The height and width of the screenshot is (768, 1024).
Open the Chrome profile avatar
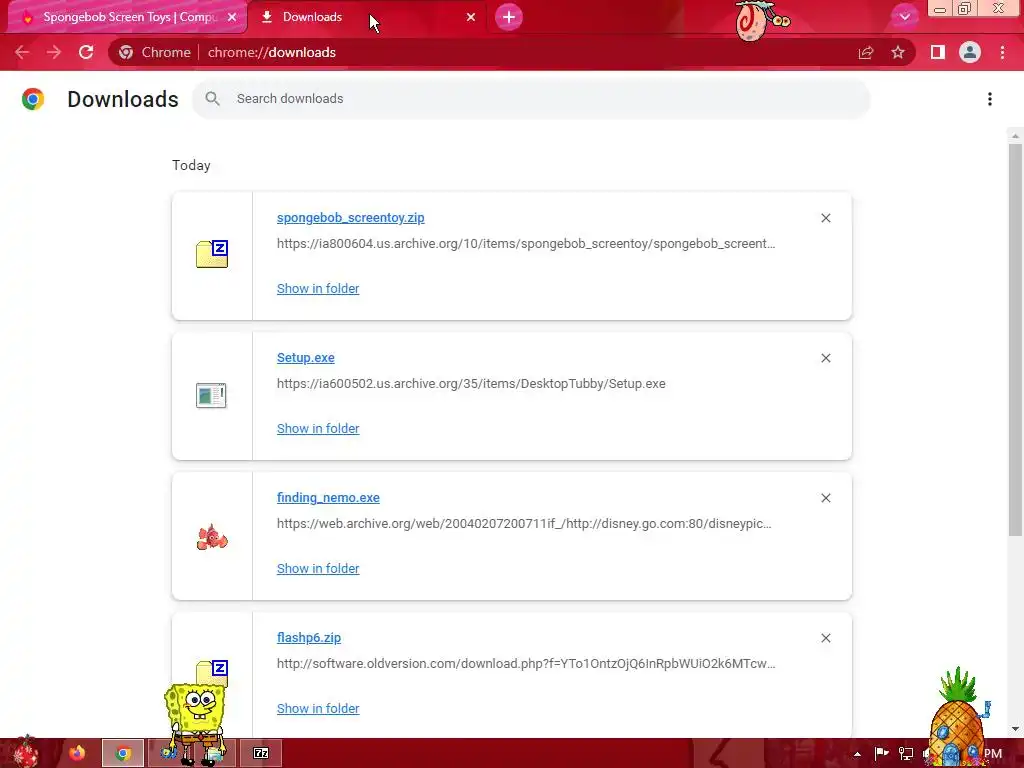pyautogui.click(x=970, y=52)
